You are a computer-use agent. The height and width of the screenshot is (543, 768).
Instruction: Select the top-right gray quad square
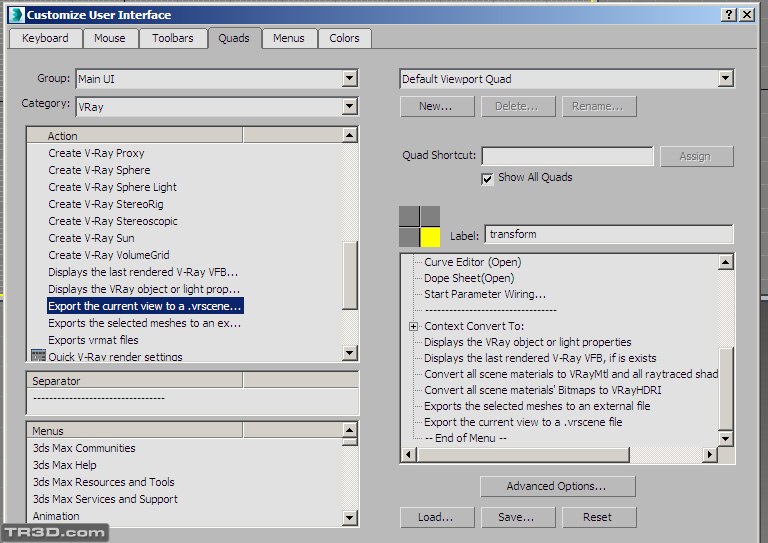[x=430, y=216]
